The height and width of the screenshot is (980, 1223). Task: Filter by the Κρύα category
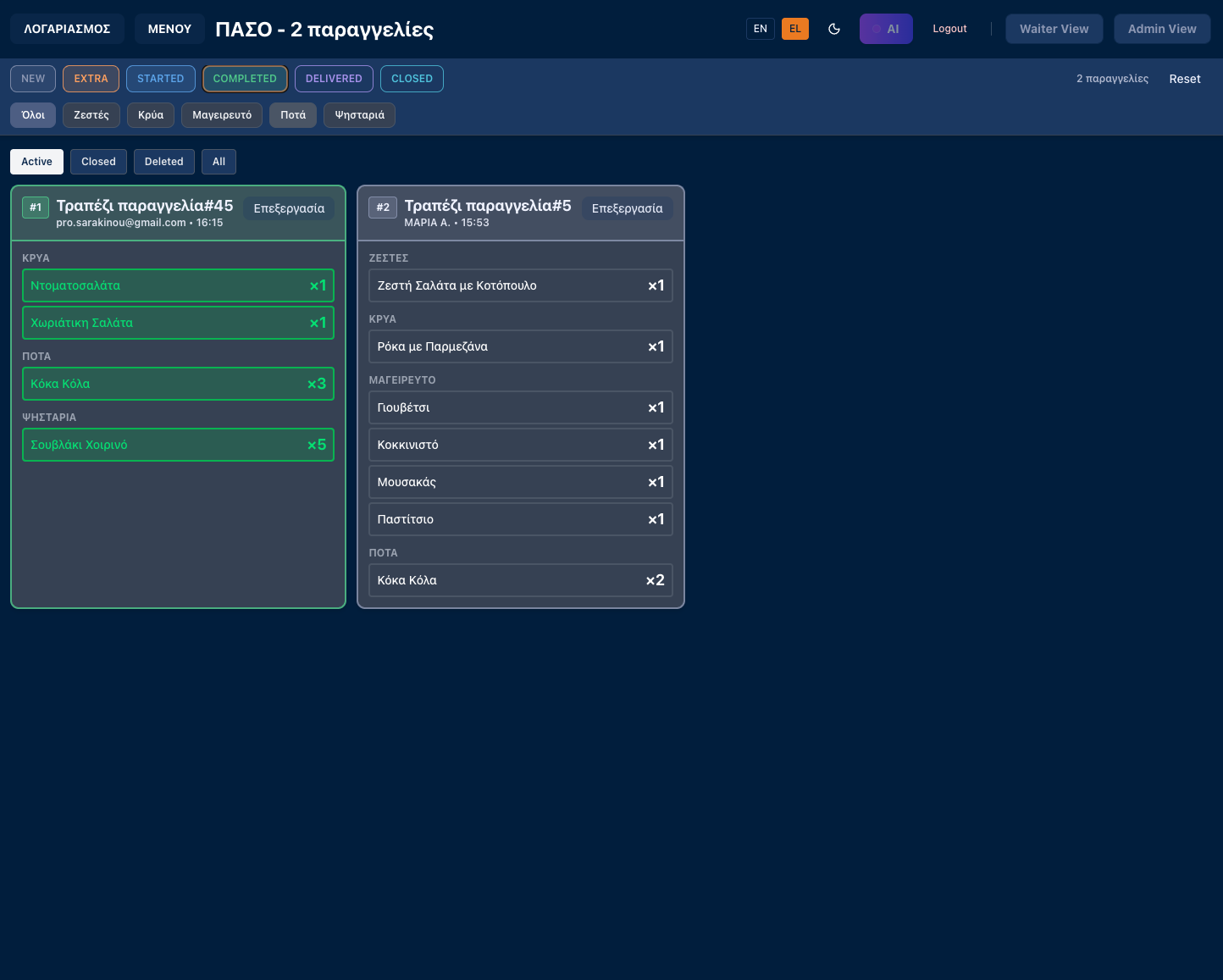point(151,115)
